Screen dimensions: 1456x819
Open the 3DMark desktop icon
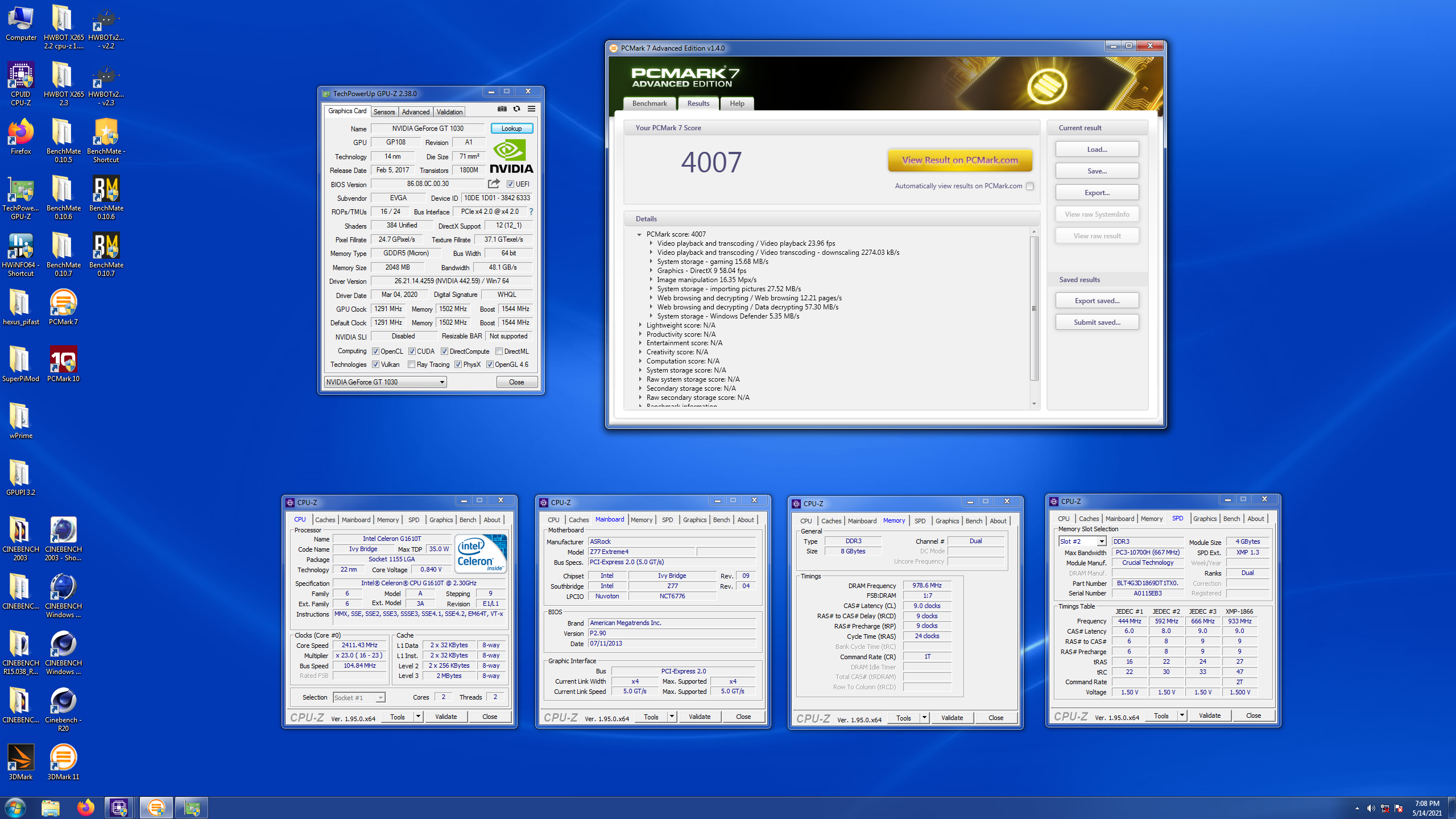(21, 762)
